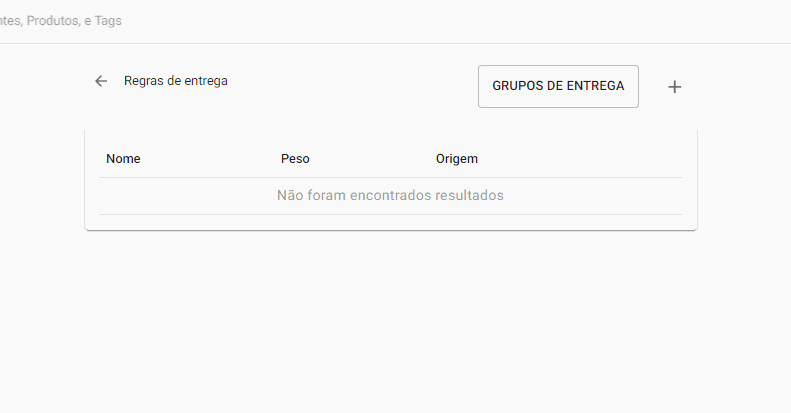Select the Peso header label

(295, 159)
